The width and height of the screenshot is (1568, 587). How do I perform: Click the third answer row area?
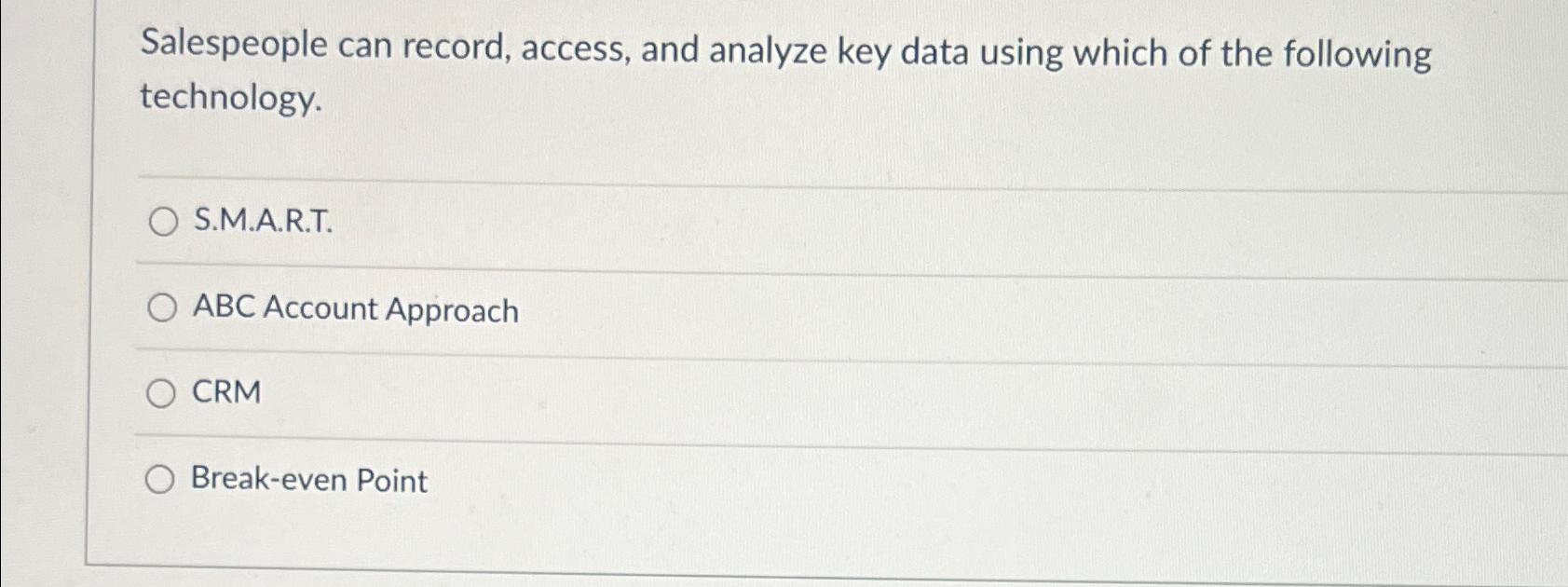click(x=745, y=392)
